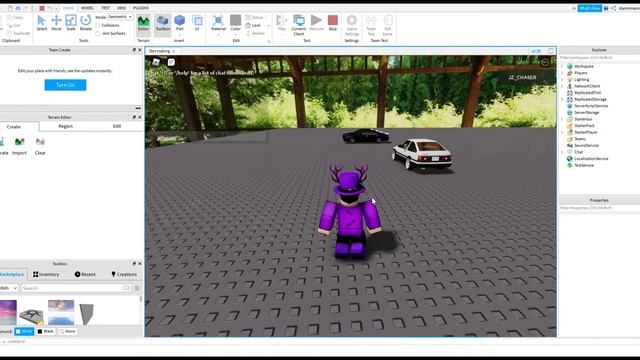Viewport: 640px width, 360px height.
Task: Click the Resume playback button
Action: 316,23
